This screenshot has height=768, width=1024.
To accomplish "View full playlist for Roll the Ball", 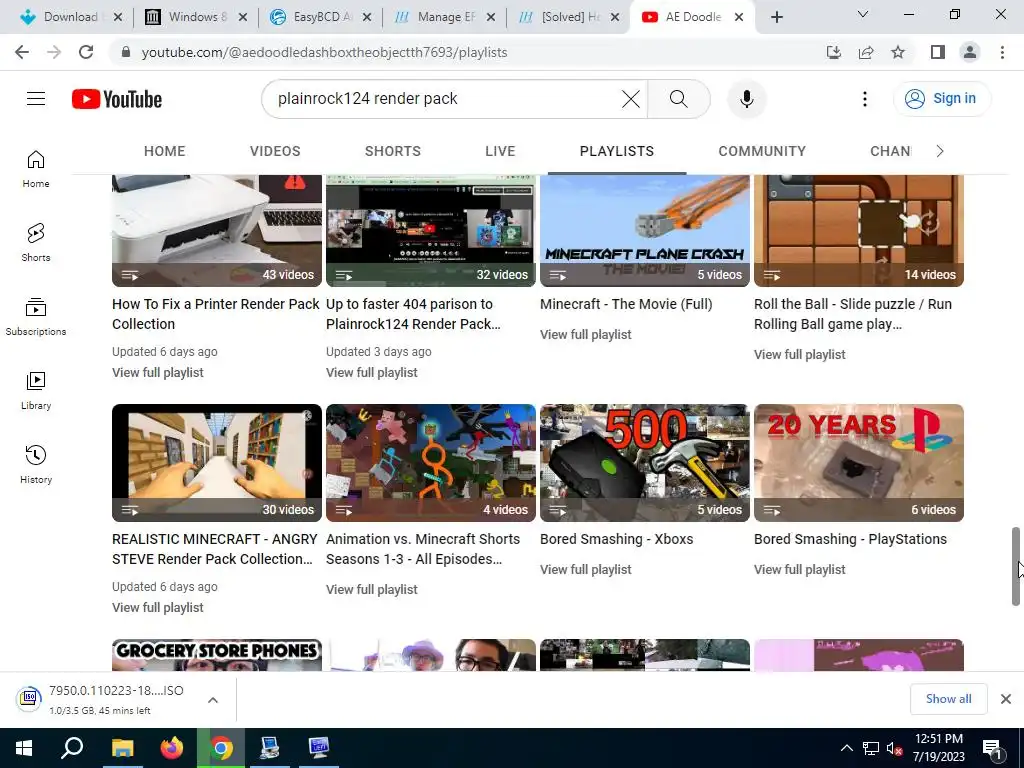I will tap(799, 355).
